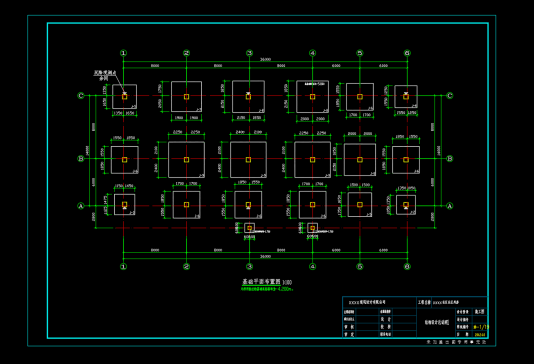Select yellow column marker at grid B-4
Image resolution: width=534 pixels, height=364 pixels.
312,160
